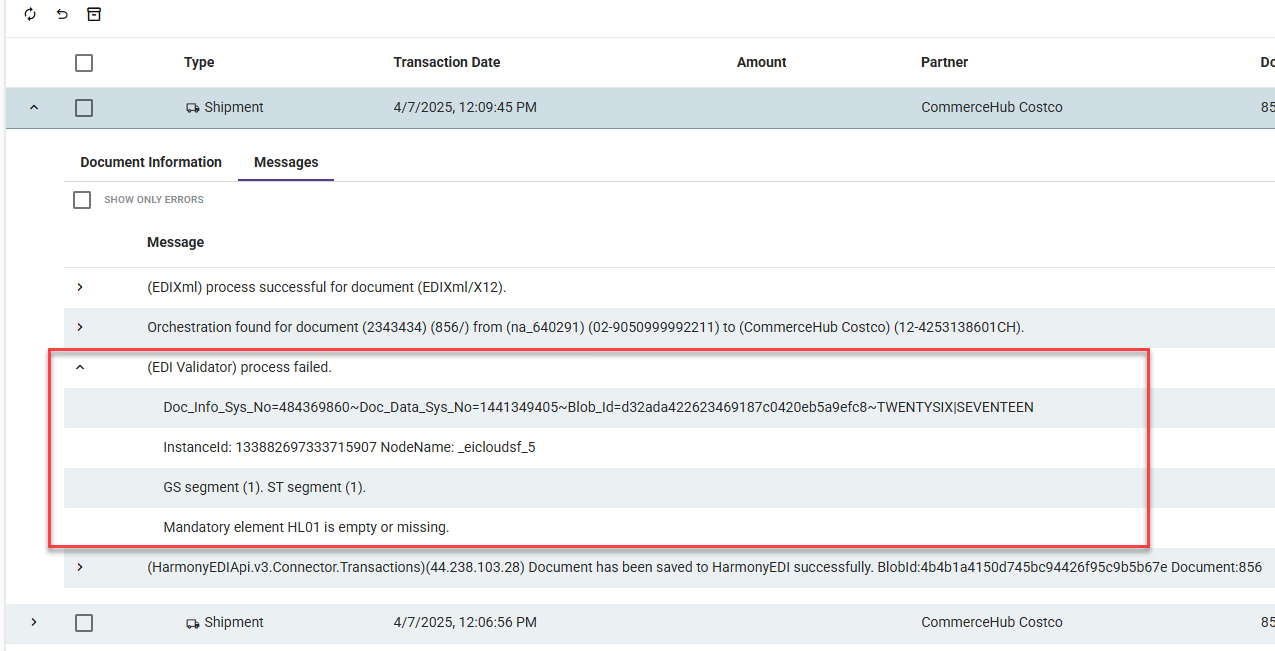Click truck icon in 12:09:45 PM shipment row
Image resolution: width=1275 pixels, height=651 pixels.
click(193, 108)
